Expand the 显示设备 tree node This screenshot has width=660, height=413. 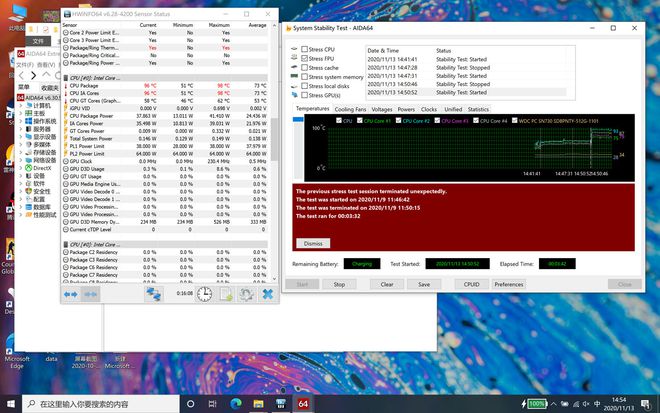coord(21,137)
